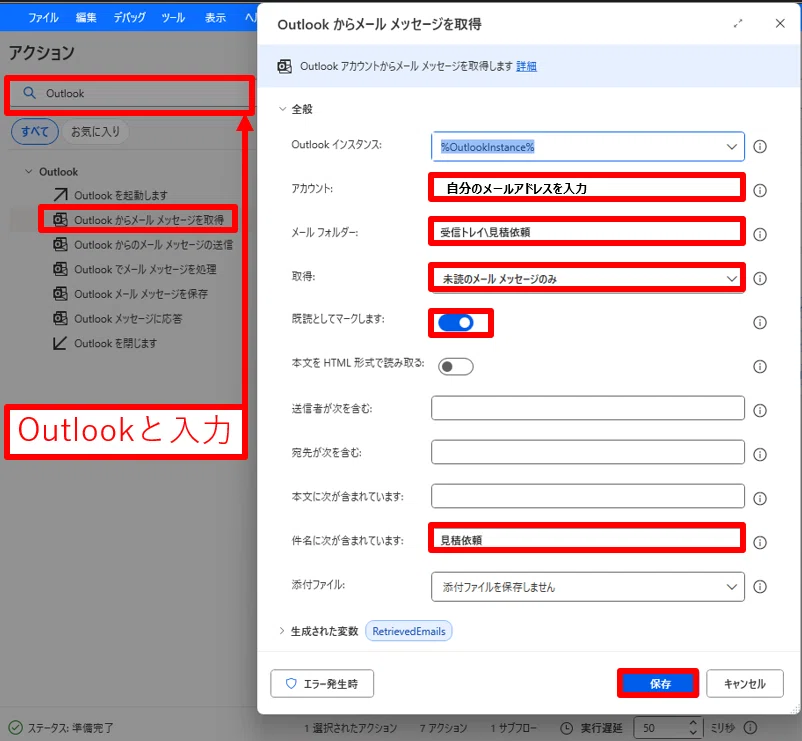Viewport: 802px width, 741px height.
Task: Click info icon for アカウント field
Action: [760, 190]
